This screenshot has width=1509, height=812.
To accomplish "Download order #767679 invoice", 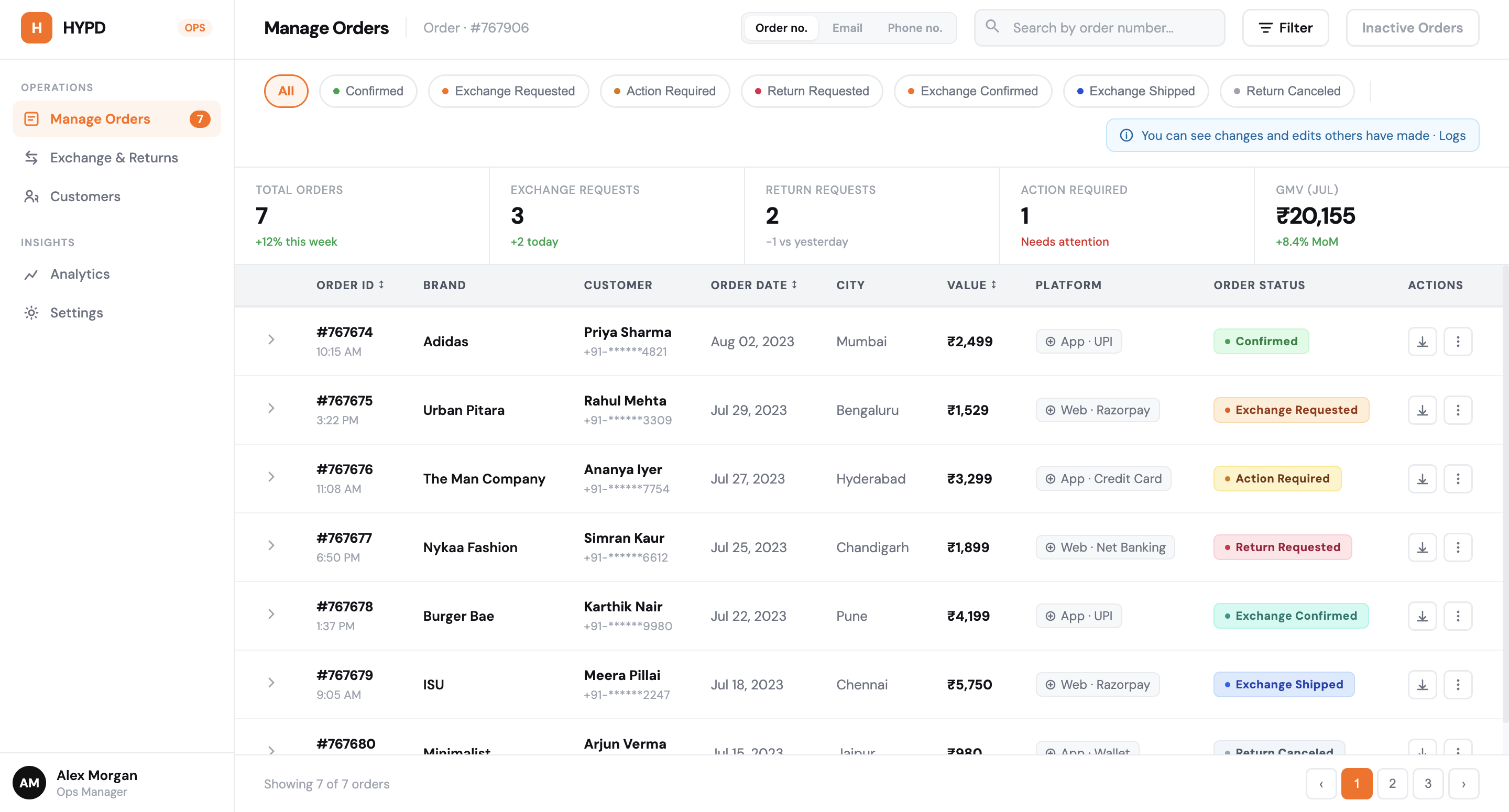I will pos(1423,684).
